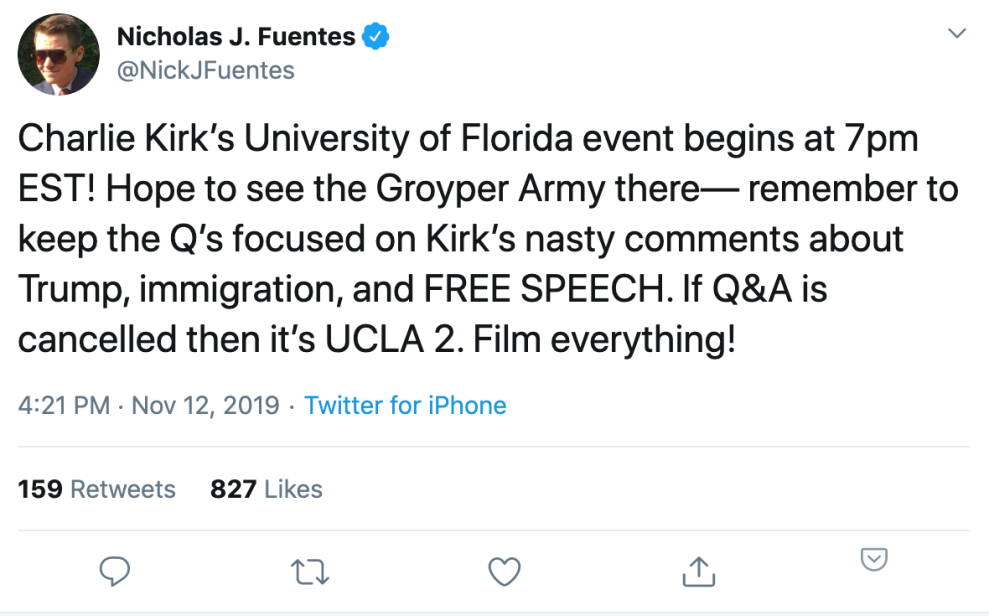Screen dimensions: 989x616
Task: Click the 4:21 PM timestamp
Action: 65,405
